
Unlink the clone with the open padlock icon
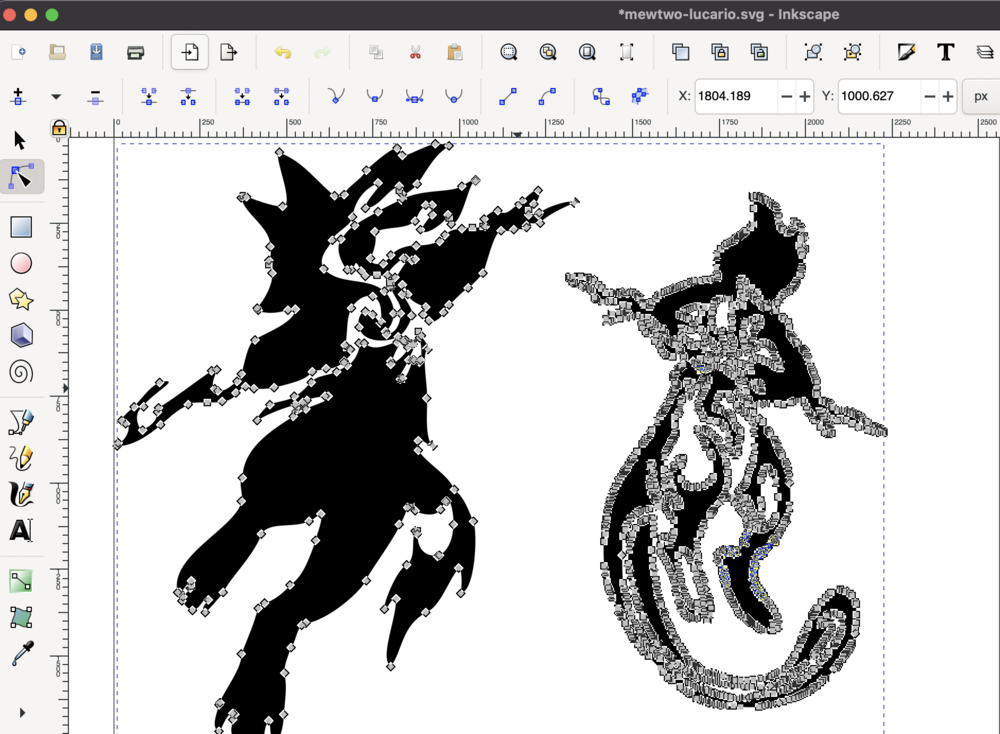pyautogui.click(x=759, y=52)
